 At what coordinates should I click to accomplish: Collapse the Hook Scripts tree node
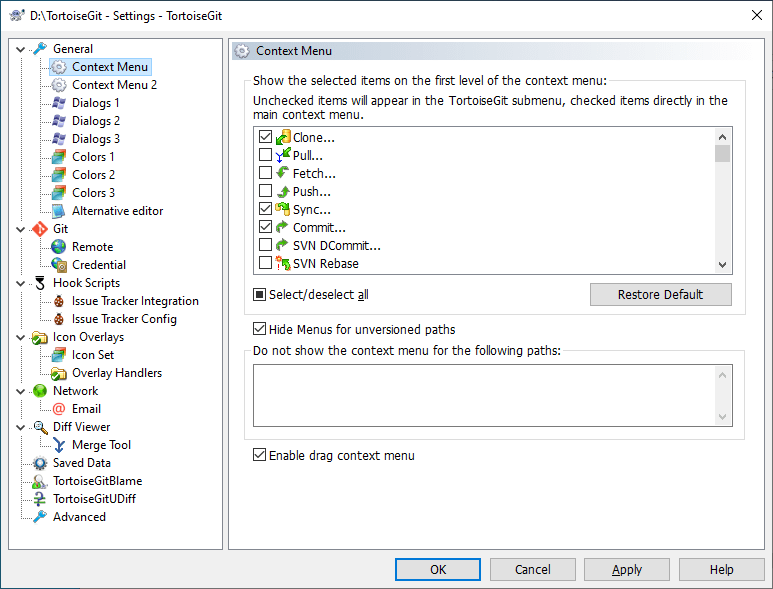pos(21,283)
